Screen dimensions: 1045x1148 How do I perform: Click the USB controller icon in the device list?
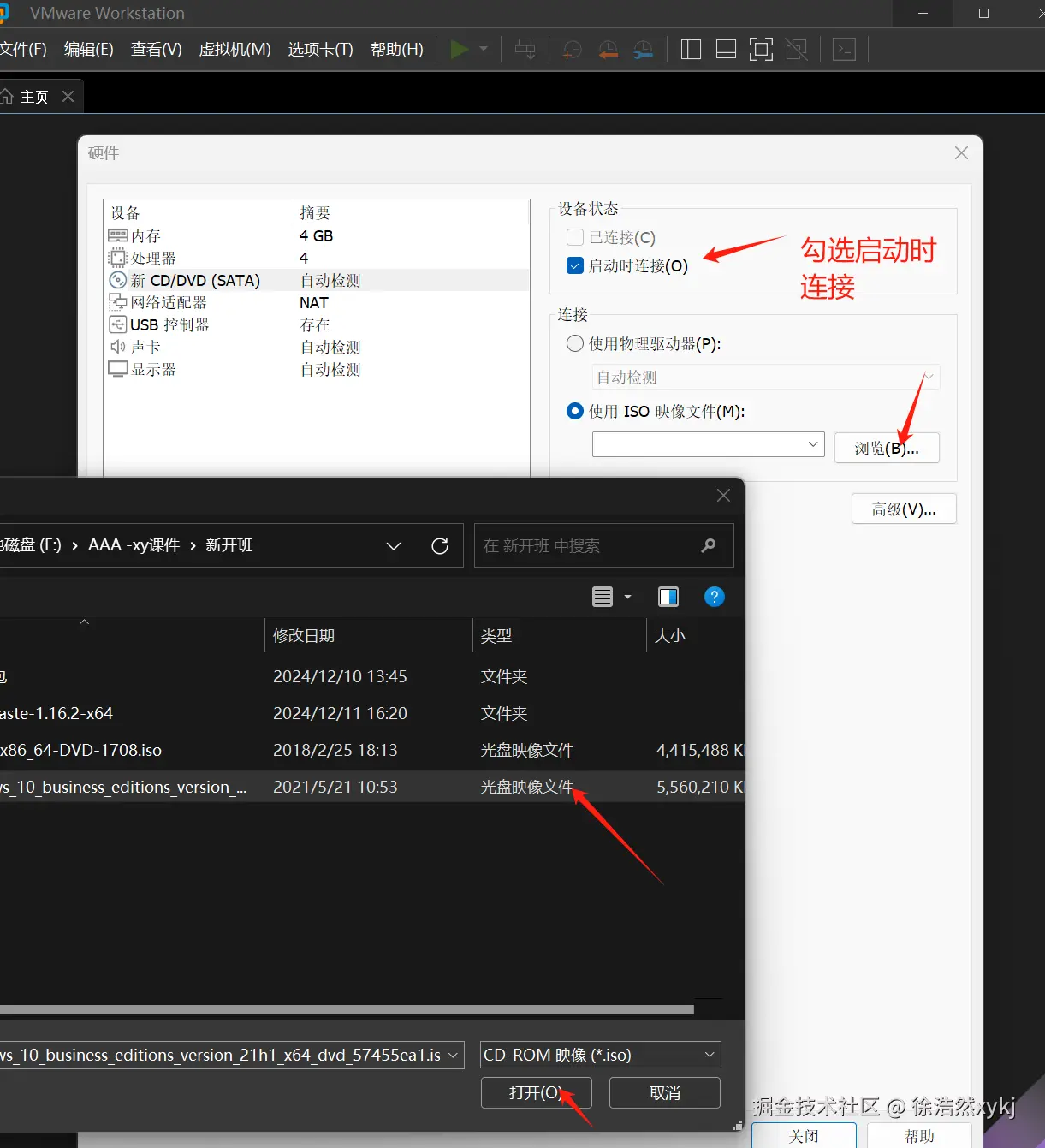(118, 324)
